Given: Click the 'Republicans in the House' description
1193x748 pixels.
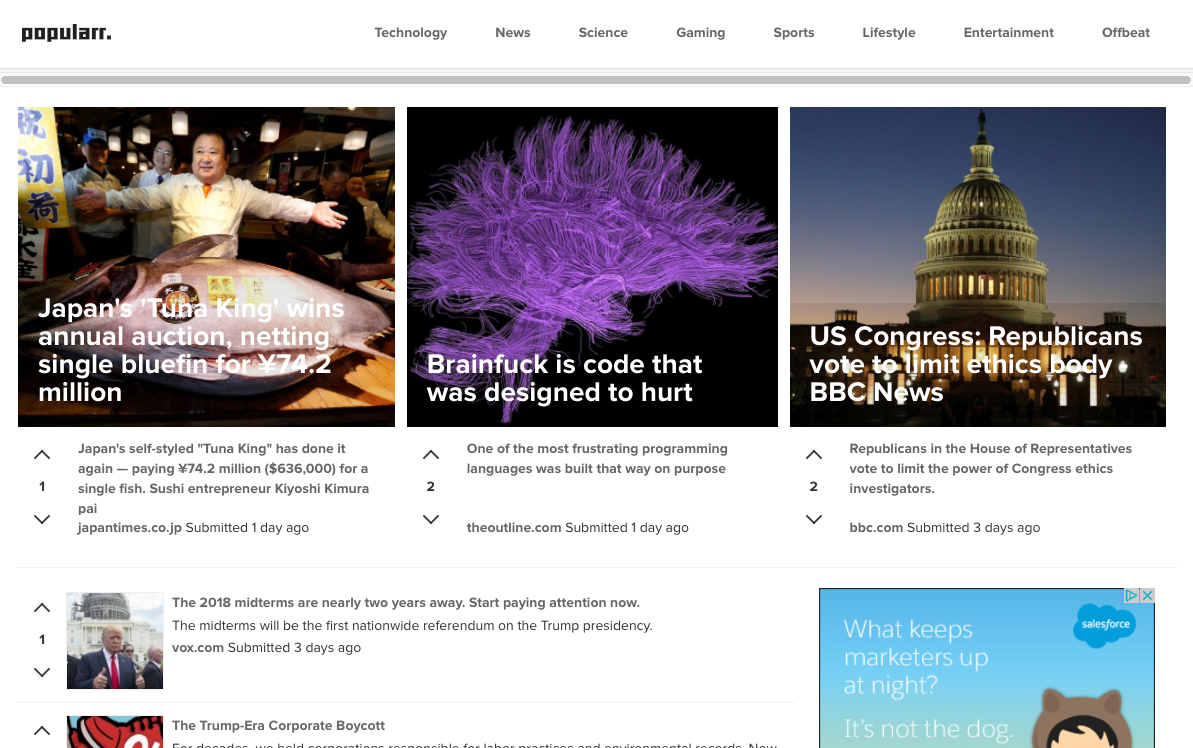Looking at the screenshot, I should (991, 469).
